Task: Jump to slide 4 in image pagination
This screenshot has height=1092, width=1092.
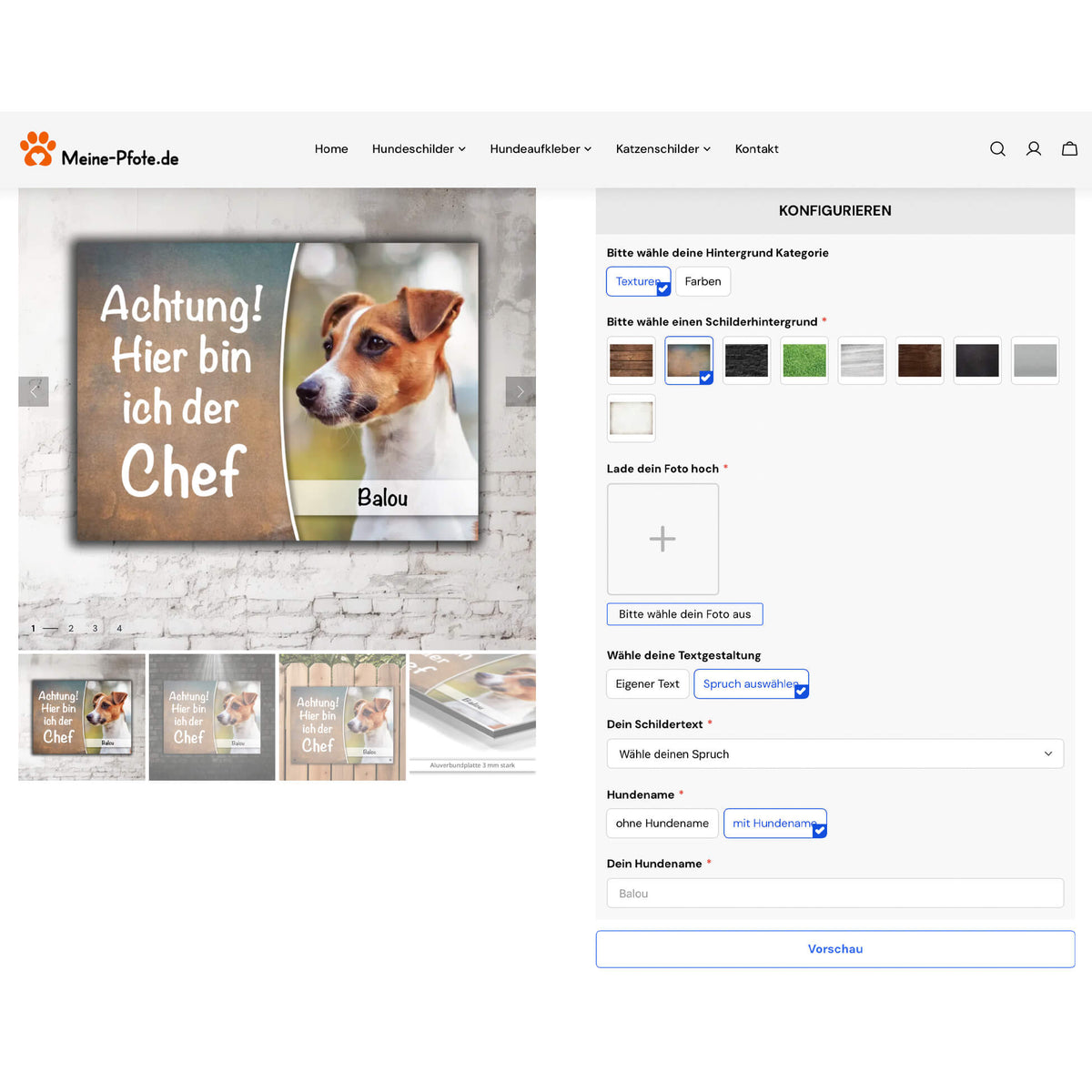Action: 119,629
